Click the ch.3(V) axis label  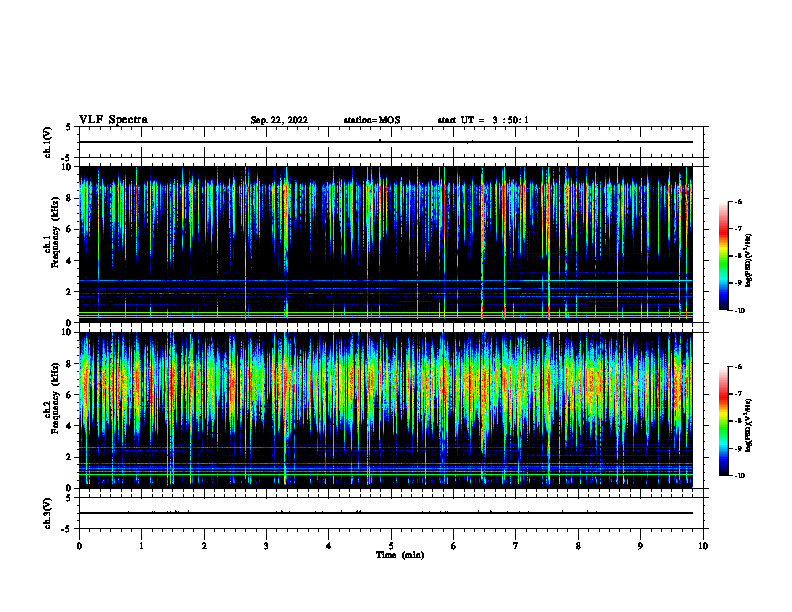point(48,513)
